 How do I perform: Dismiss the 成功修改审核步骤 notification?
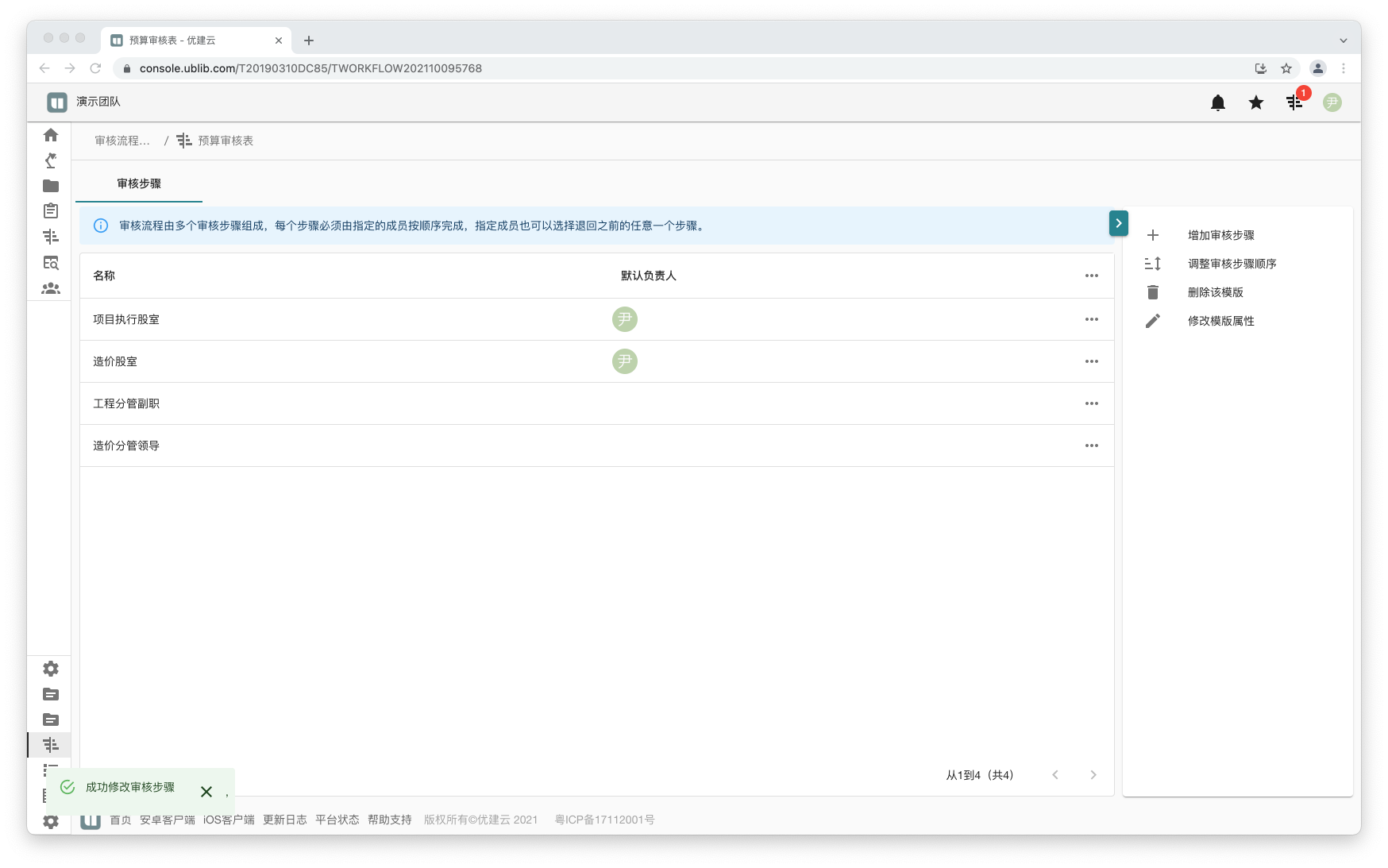point(206,792)
